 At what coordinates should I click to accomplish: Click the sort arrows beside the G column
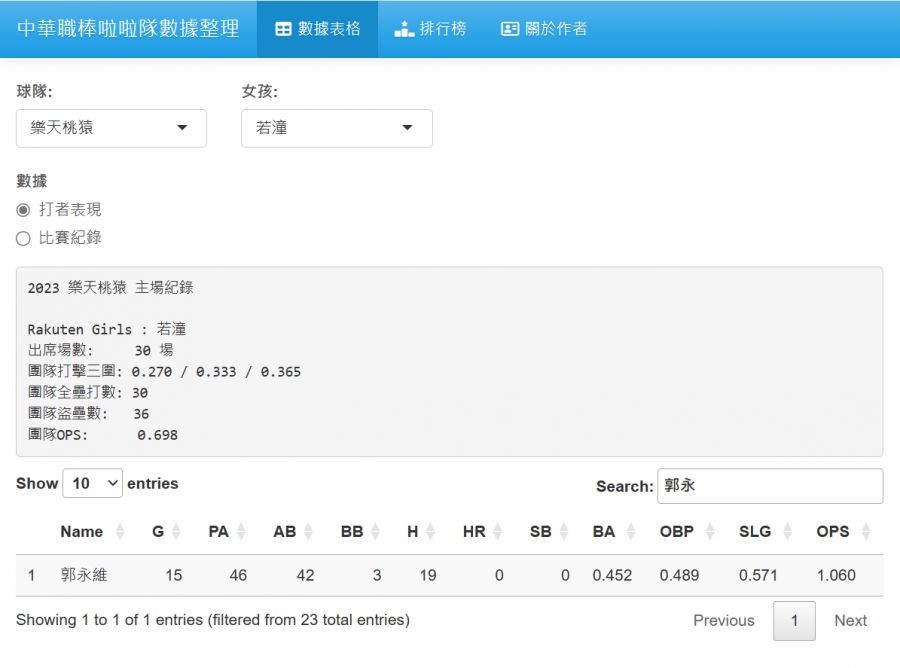[176, 532]
